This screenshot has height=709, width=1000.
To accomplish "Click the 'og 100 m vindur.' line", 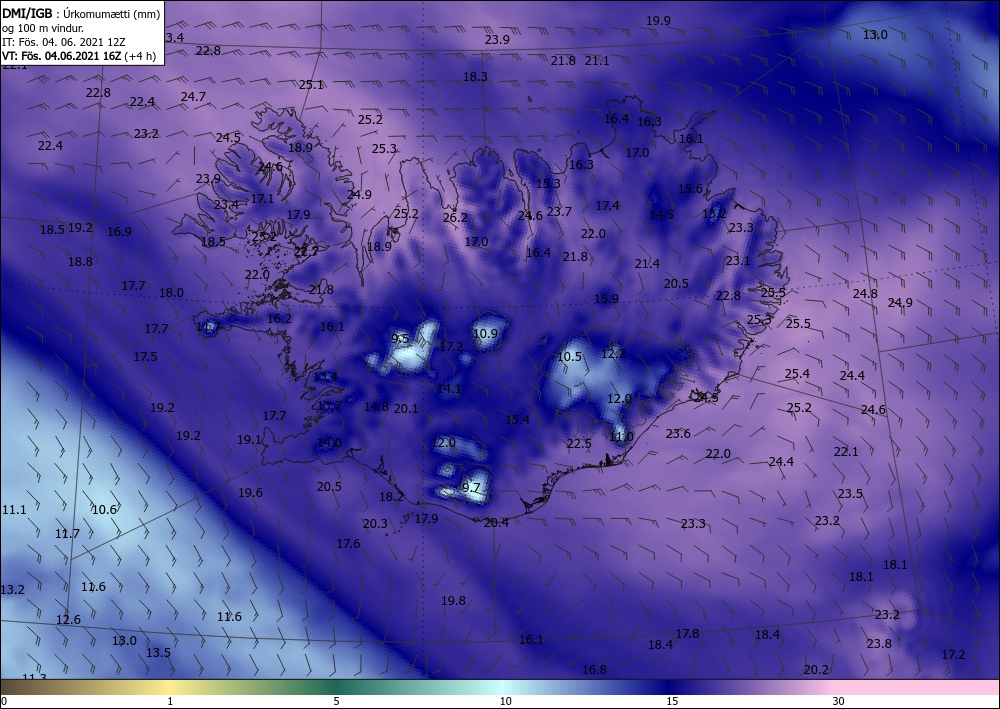I will click(x=43, y=28).
